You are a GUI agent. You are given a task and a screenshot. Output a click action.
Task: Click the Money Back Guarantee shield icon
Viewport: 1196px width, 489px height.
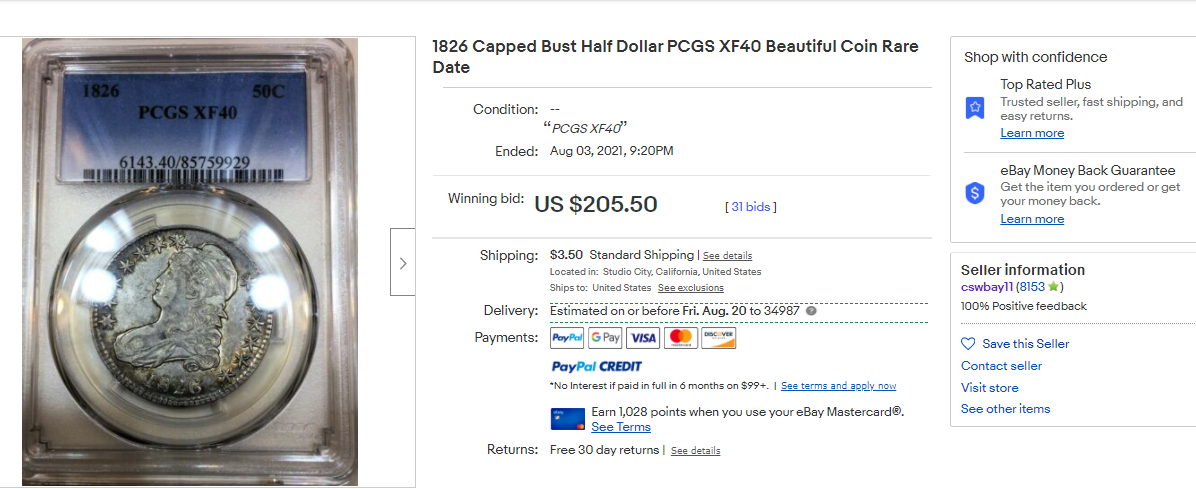[975, 194]
